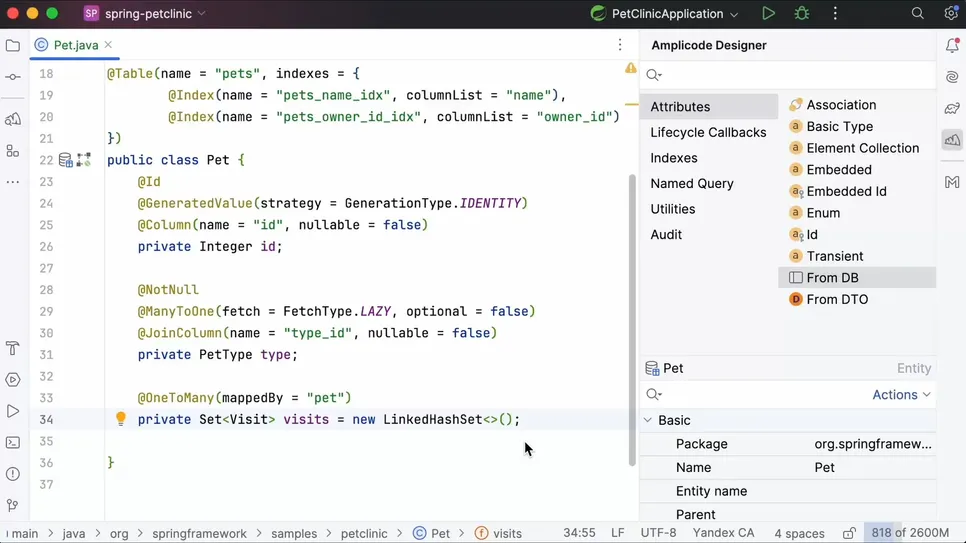Click the visits breadcrumb in navigation bar
Image resolution: width=966 pixels, height=543 pixels.
498,533
